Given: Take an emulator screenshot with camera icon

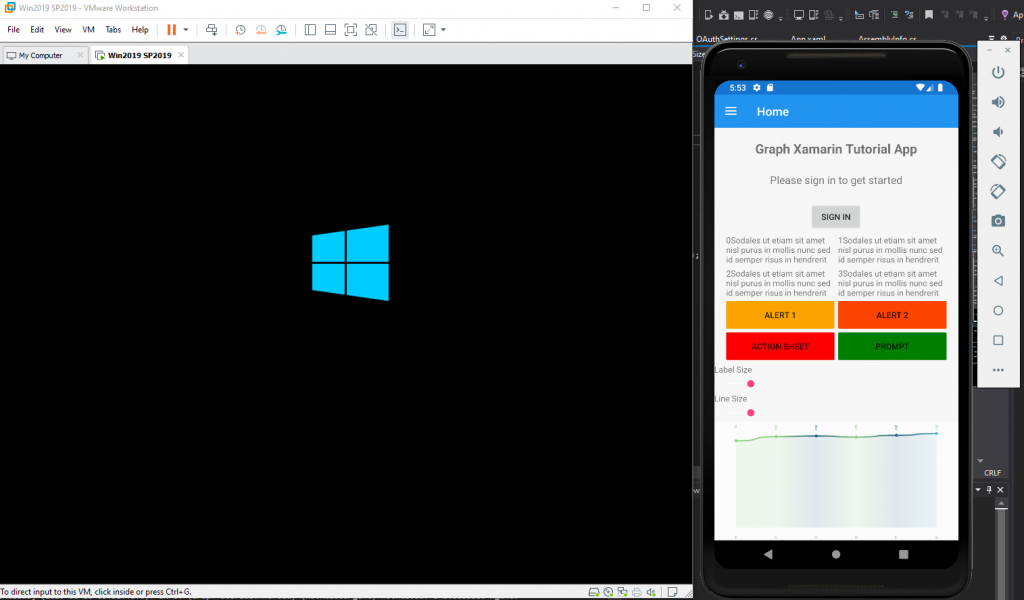Looking at the screenshot, I should pyautogui.click(x=998, y=221).
